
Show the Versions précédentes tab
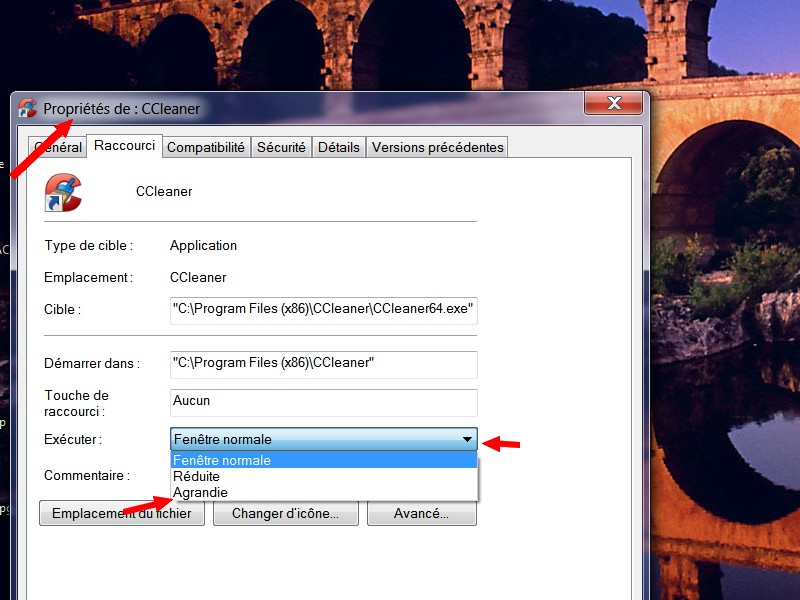[x=437, y=147]
